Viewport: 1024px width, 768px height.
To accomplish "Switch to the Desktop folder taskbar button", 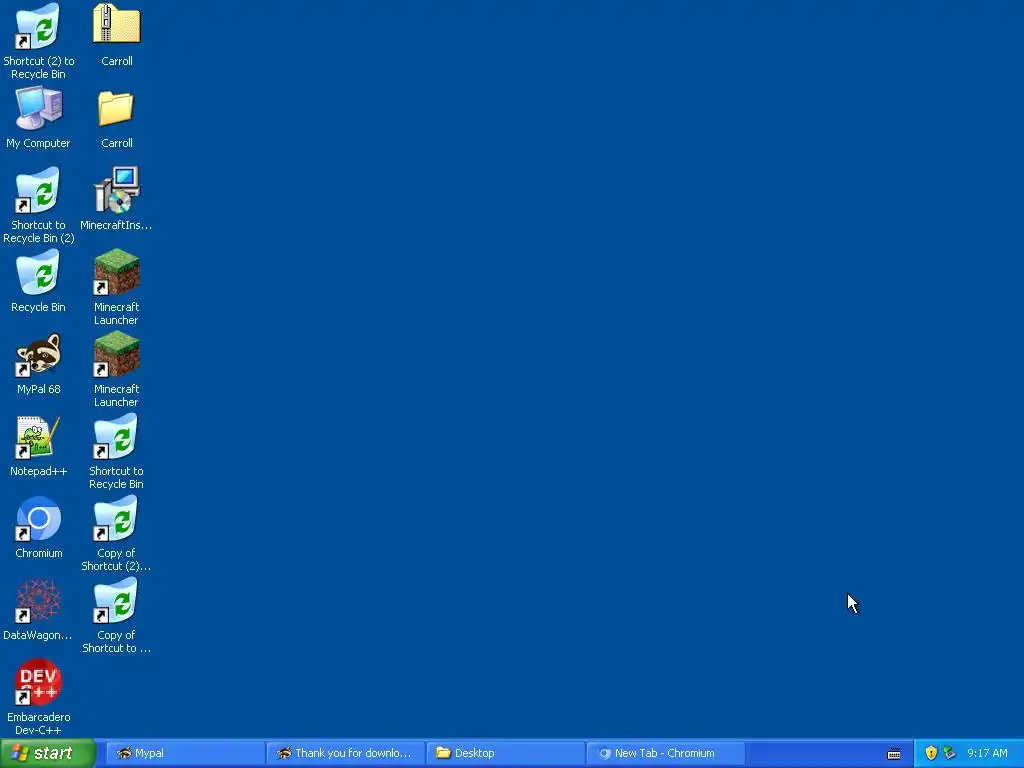I will [505, 753].
